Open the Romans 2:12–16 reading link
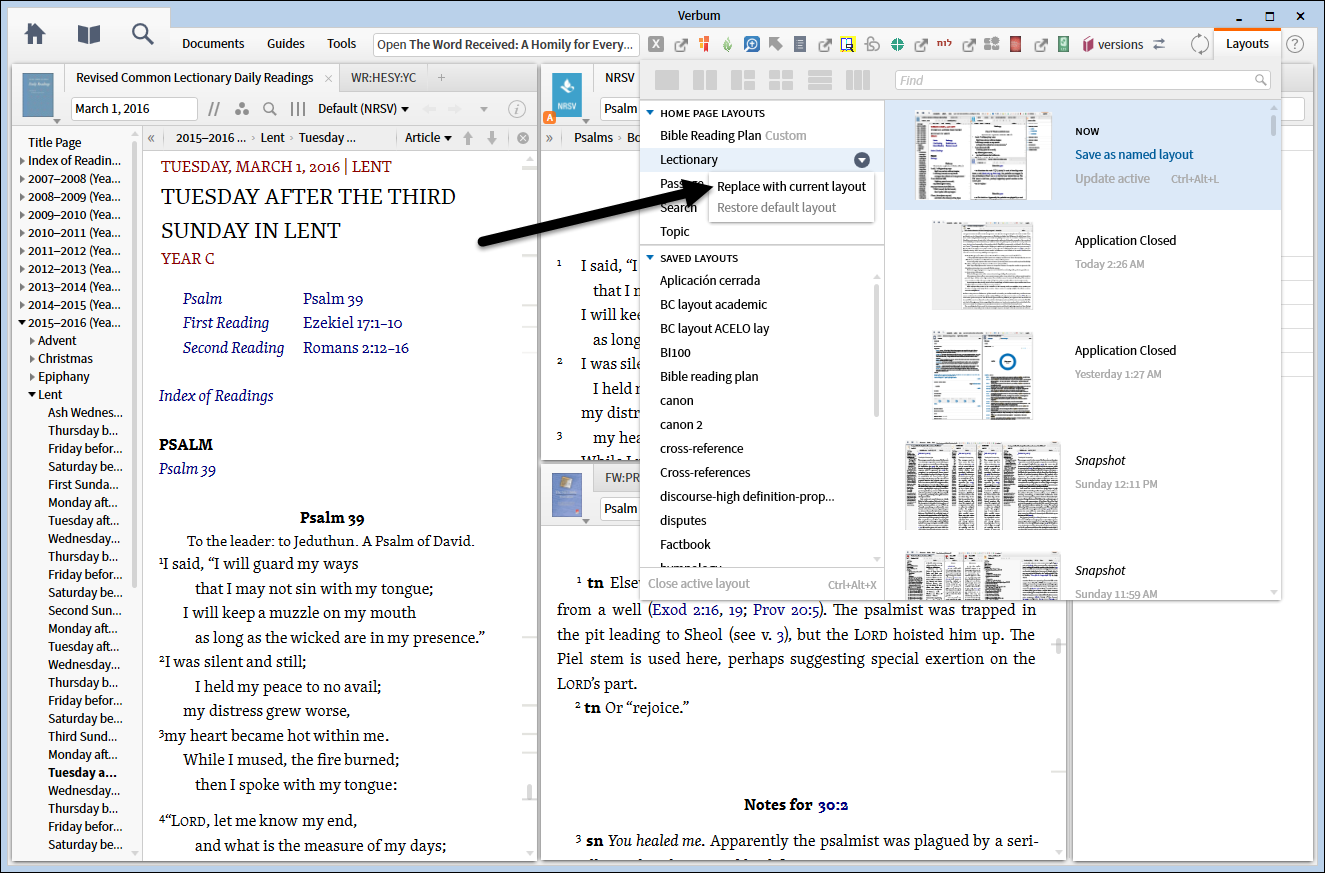 click(x=356, y=348)
